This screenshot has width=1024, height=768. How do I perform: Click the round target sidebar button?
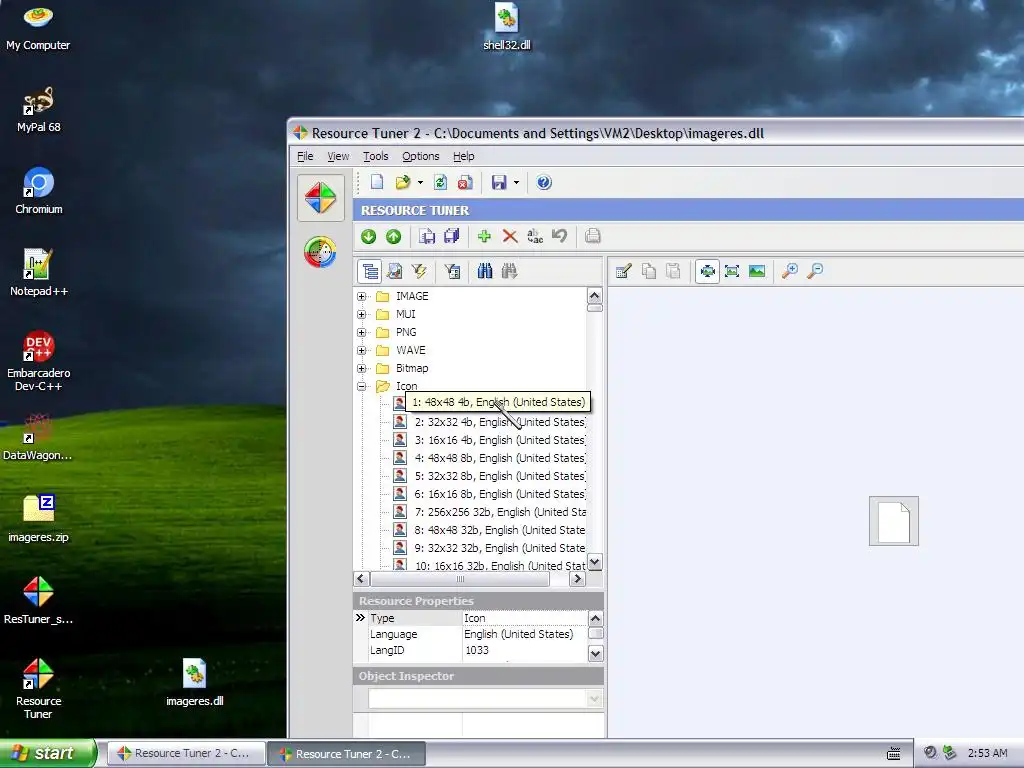tap(320, 252)
